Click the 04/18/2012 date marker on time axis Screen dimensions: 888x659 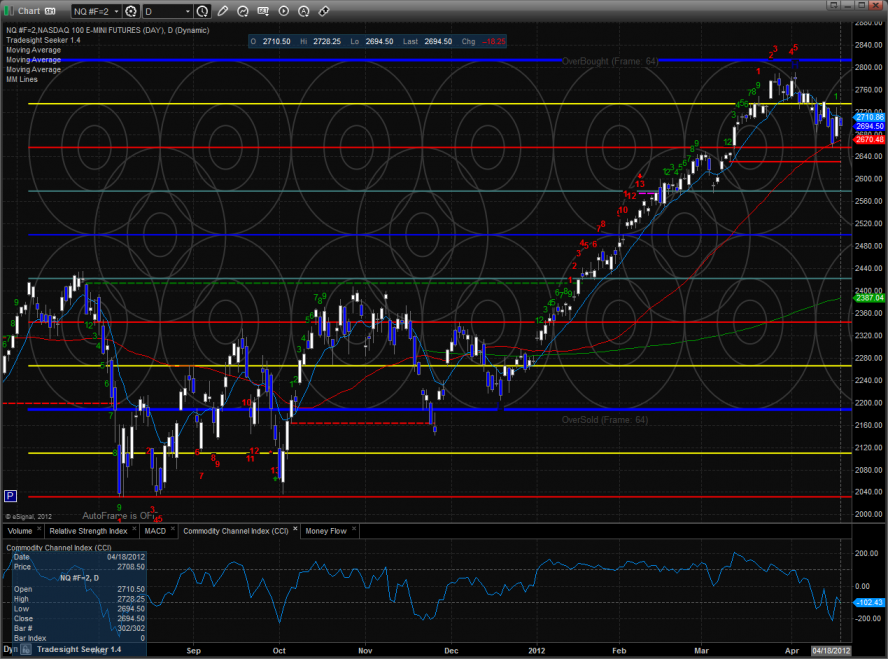click(x=834, y=650)
